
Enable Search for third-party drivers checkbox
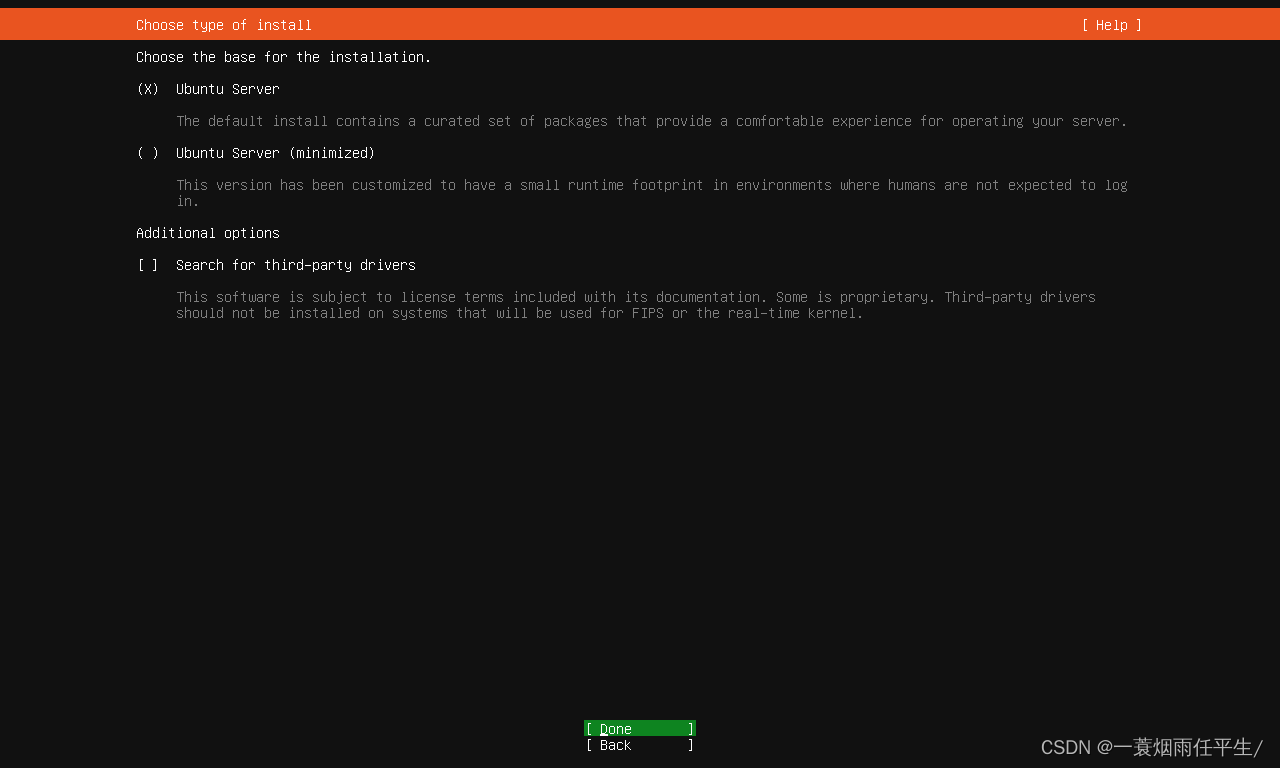[x=148, y=265]
